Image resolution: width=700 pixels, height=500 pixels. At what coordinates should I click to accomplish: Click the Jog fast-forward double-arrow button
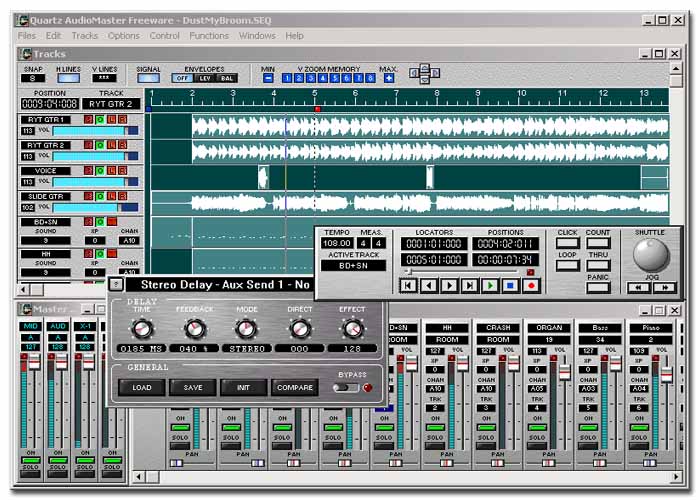point(664,288)
